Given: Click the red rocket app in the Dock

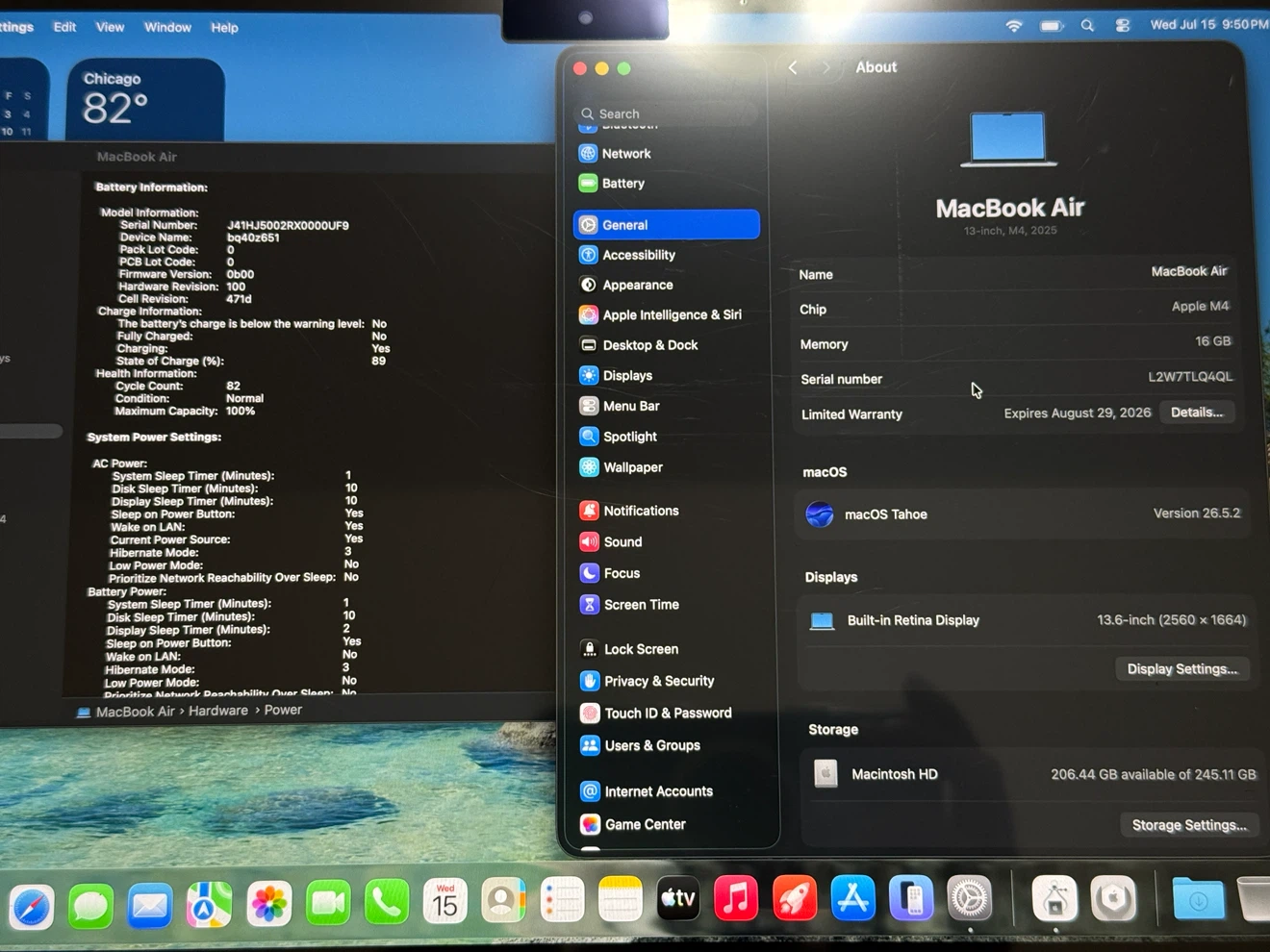Looking at the screenshot, I should coord(795,898).
